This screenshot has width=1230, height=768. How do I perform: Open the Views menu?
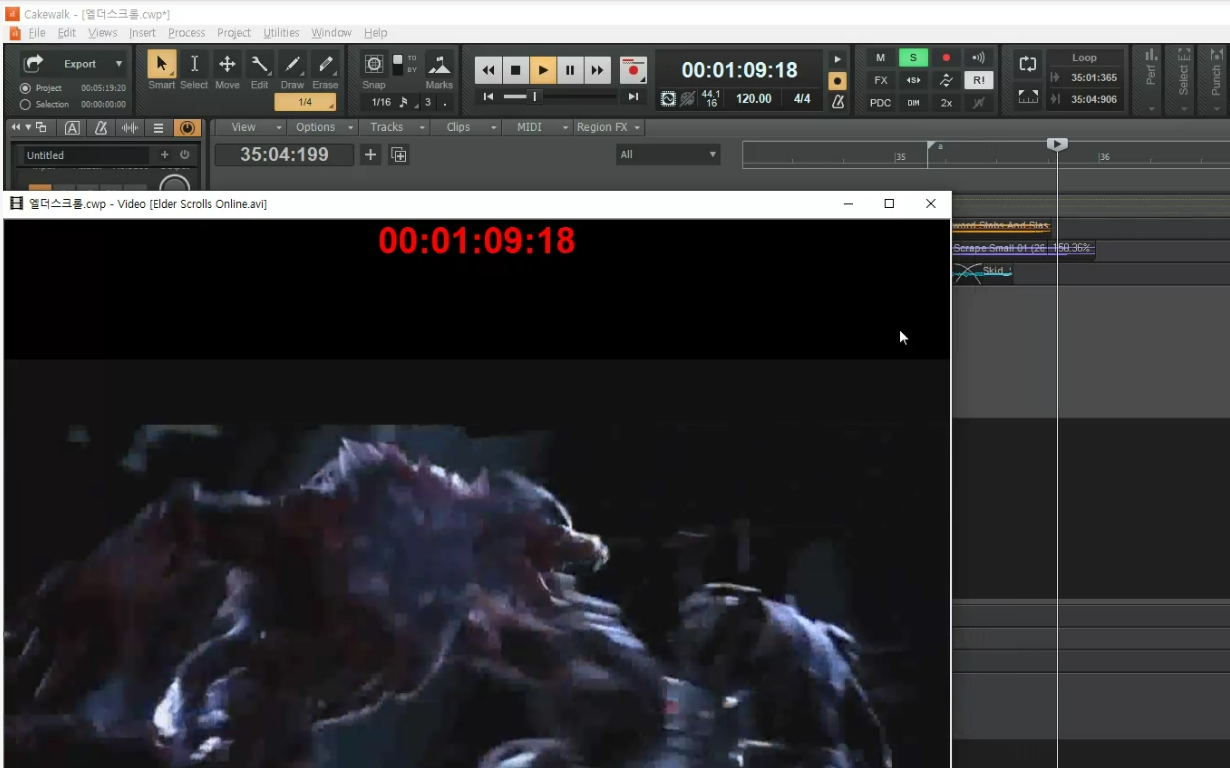[102, 33]
